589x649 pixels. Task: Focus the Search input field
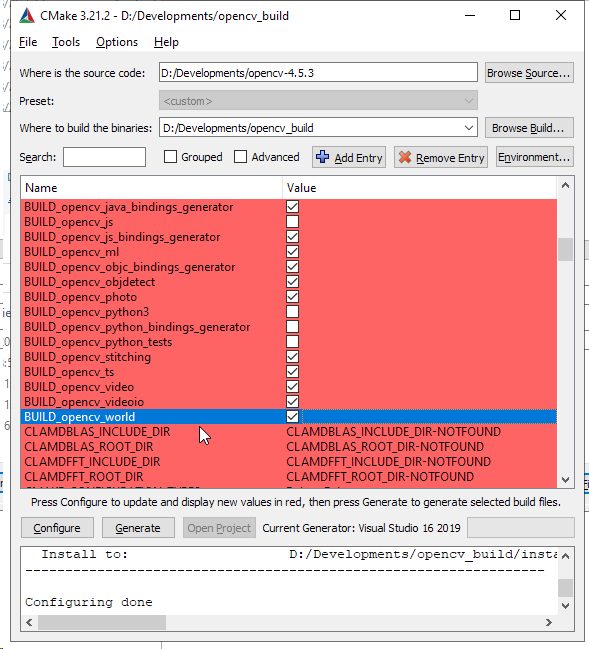[x=104, y=157]
